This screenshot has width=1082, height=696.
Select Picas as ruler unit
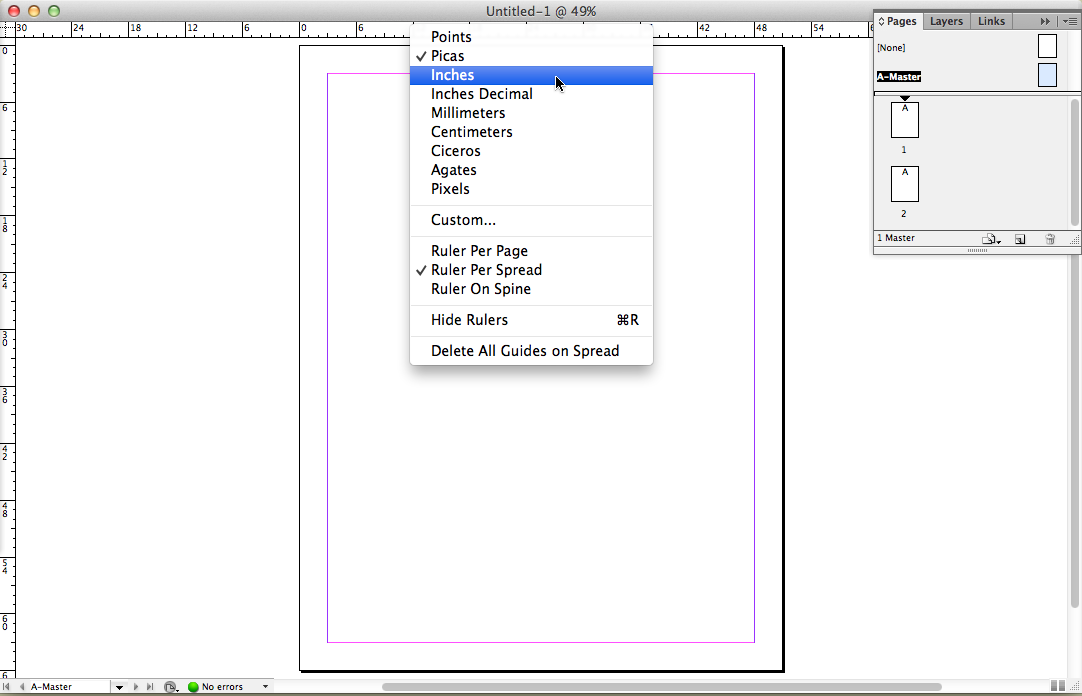[447, 56]
